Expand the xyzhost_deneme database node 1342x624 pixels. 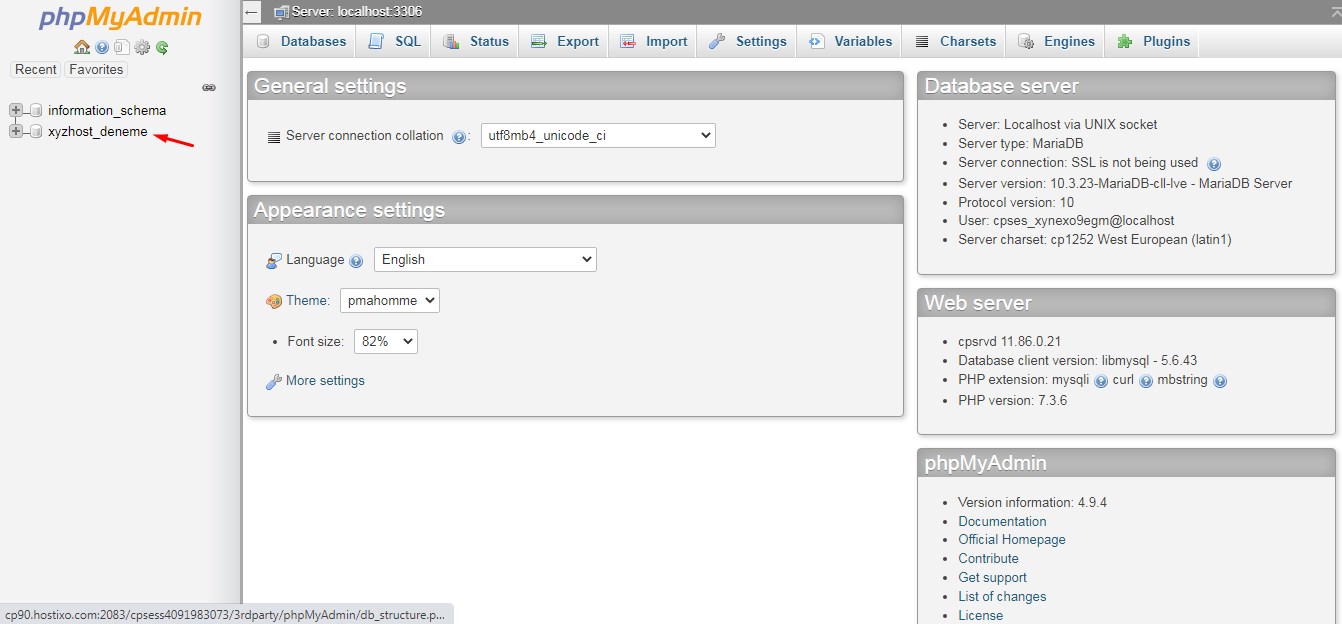coord(15,131)
